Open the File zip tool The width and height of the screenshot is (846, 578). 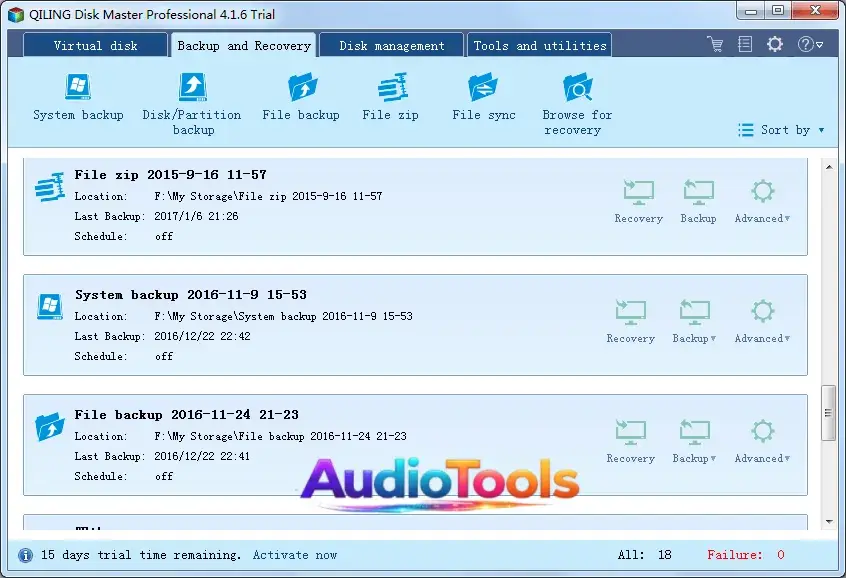pos(391,98)
